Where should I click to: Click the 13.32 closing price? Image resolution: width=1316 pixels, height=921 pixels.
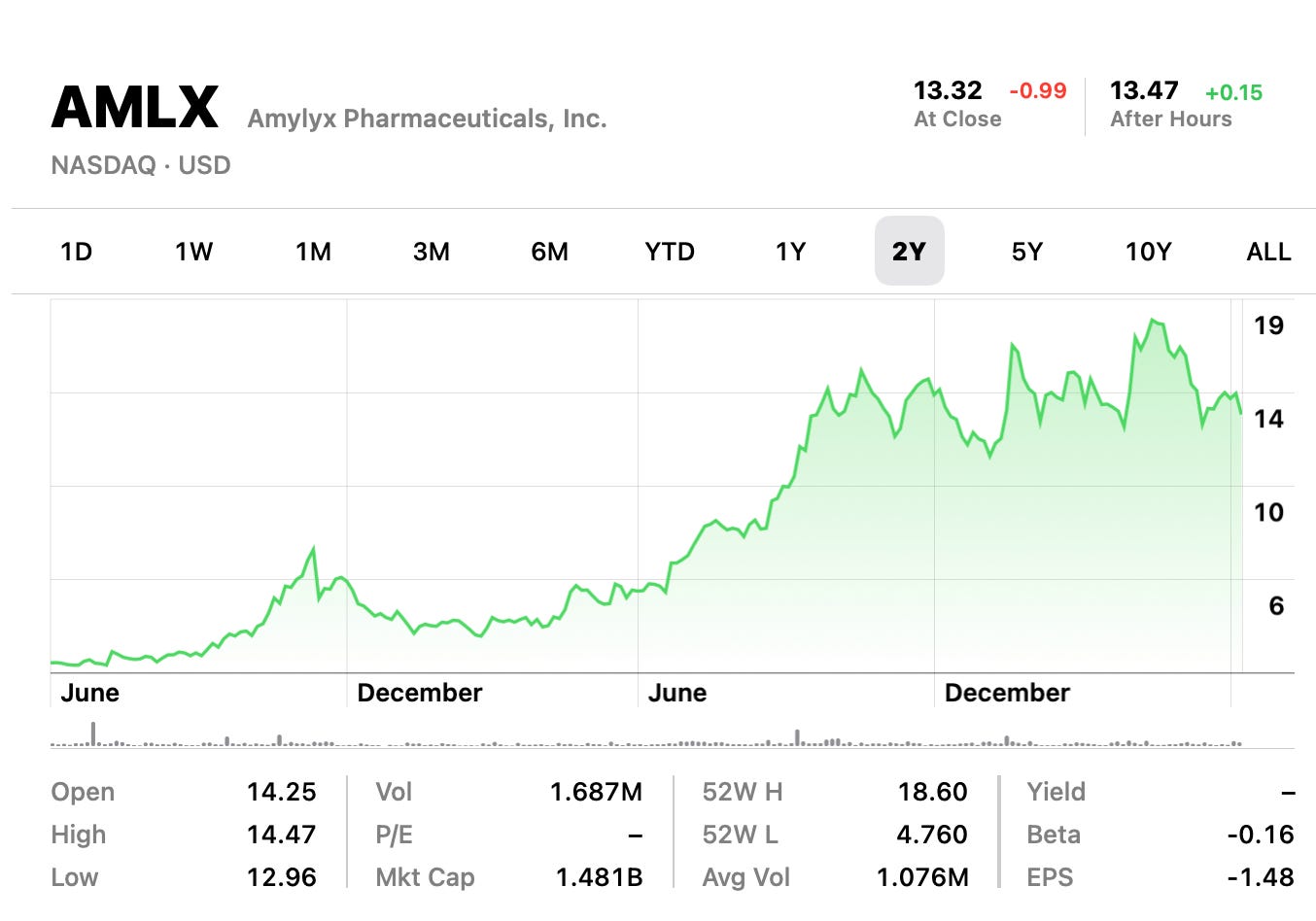click(948, 90)
